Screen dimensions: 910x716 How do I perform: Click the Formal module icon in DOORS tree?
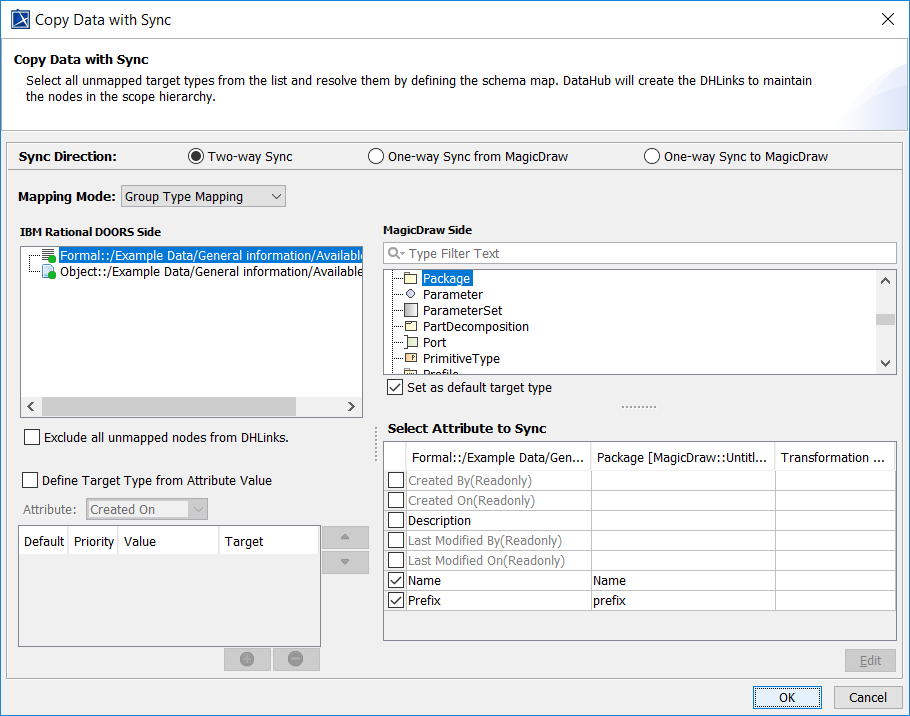[x=49, y=256]
